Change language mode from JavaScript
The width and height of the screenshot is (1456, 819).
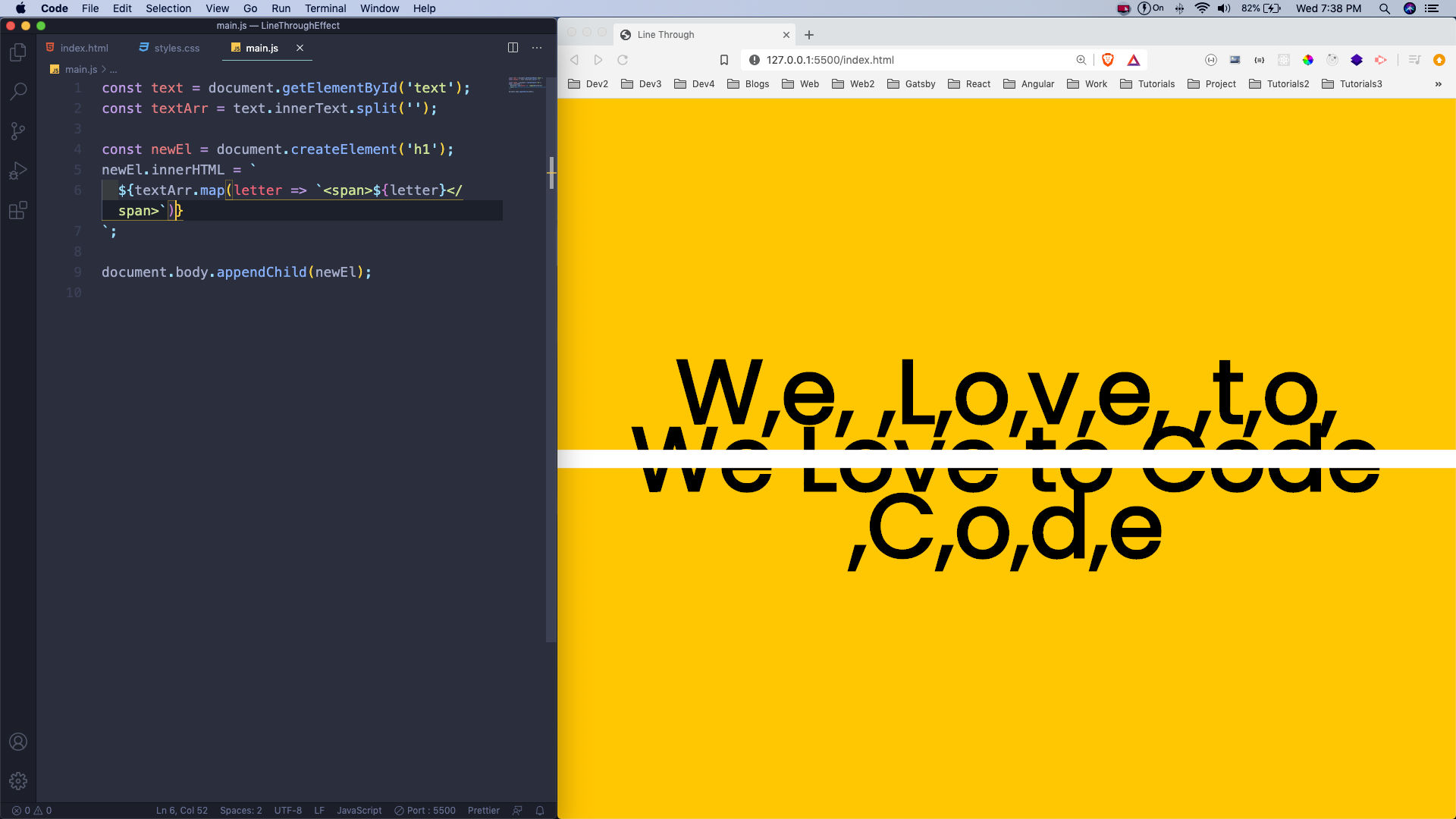(x=359, y=810)
